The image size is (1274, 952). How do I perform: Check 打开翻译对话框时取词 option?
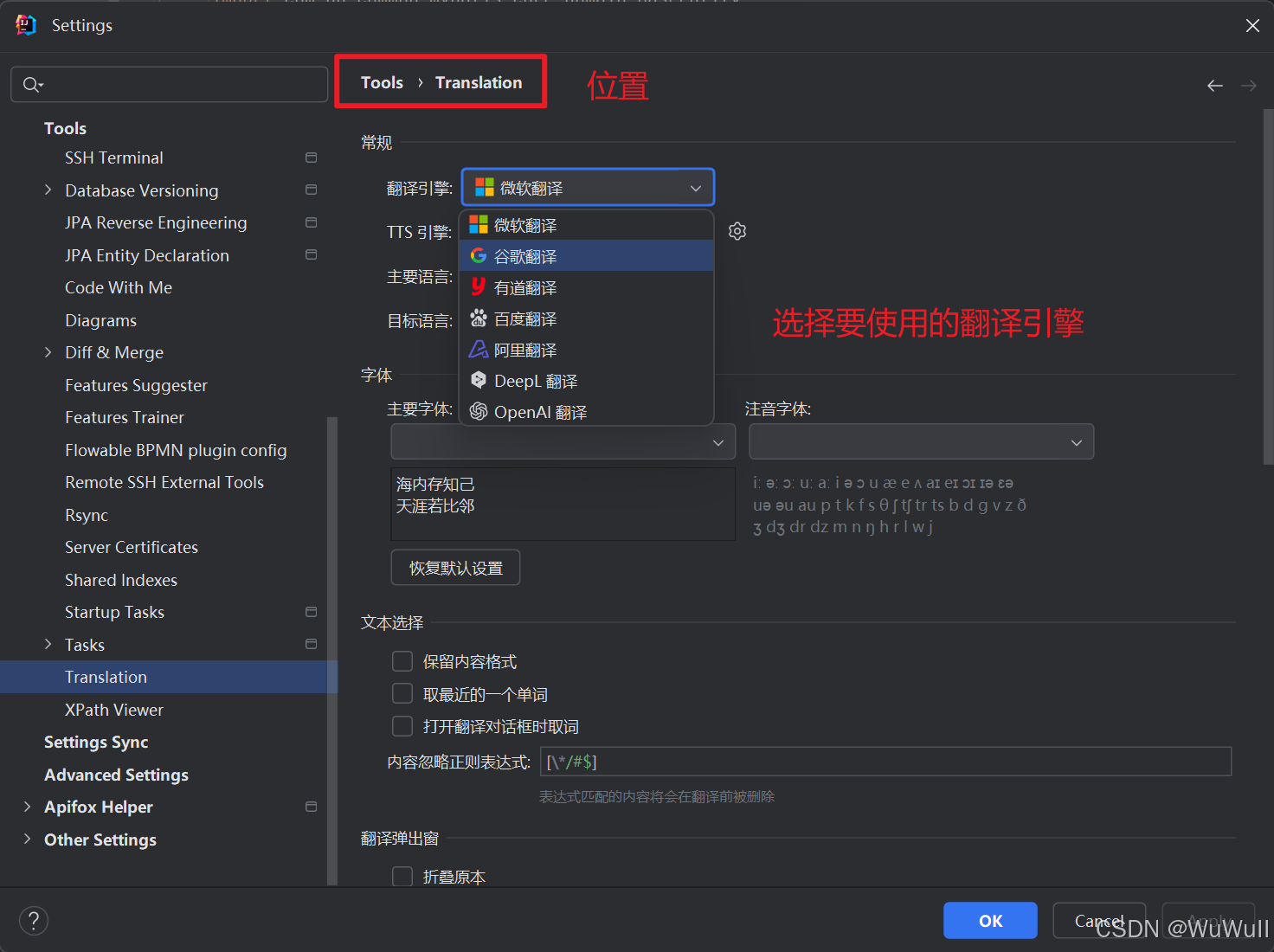tap(402, 726)
